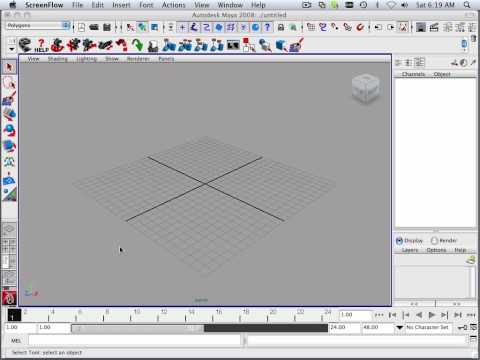
Task: Click the blue cube shelf icon
Action: tap(281, 45)
